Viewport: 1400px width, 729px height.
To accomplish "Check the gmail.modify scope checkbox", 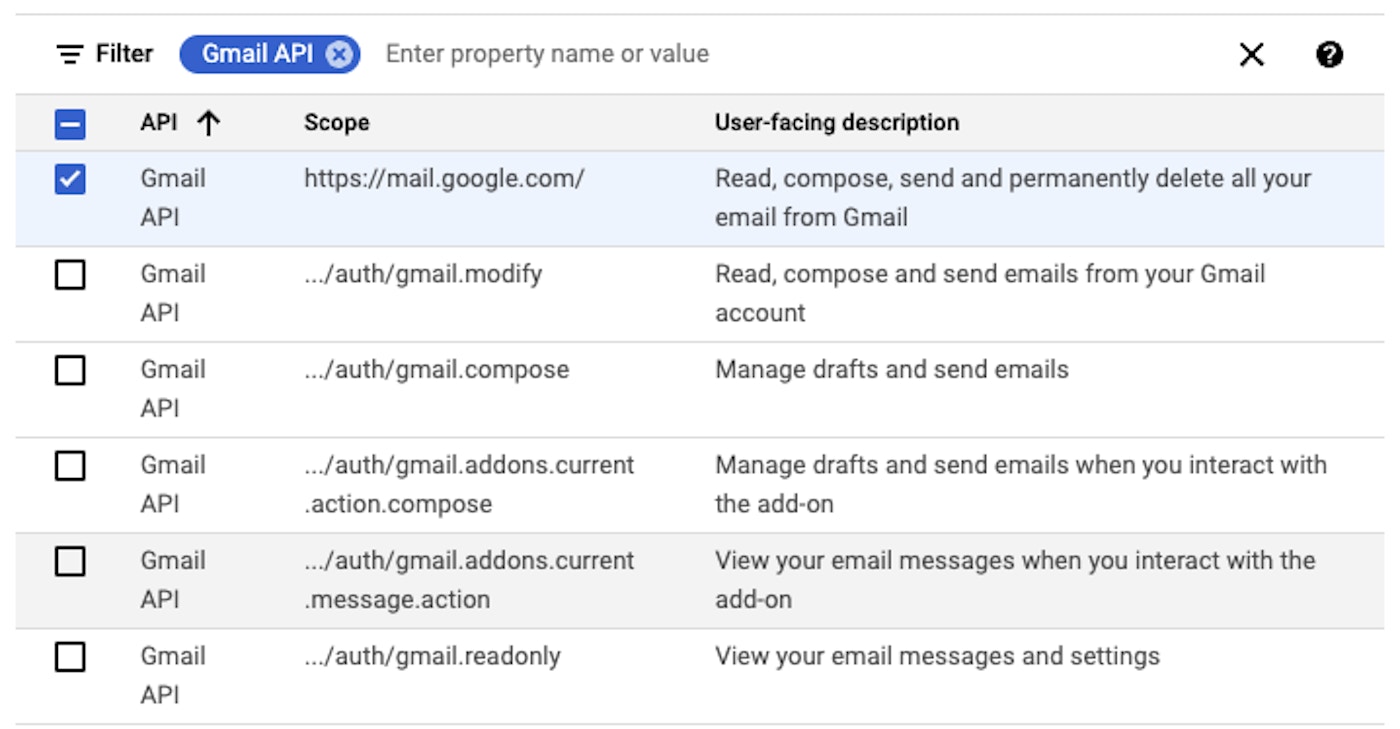I will pyautogui.click(x=70, y=275).
